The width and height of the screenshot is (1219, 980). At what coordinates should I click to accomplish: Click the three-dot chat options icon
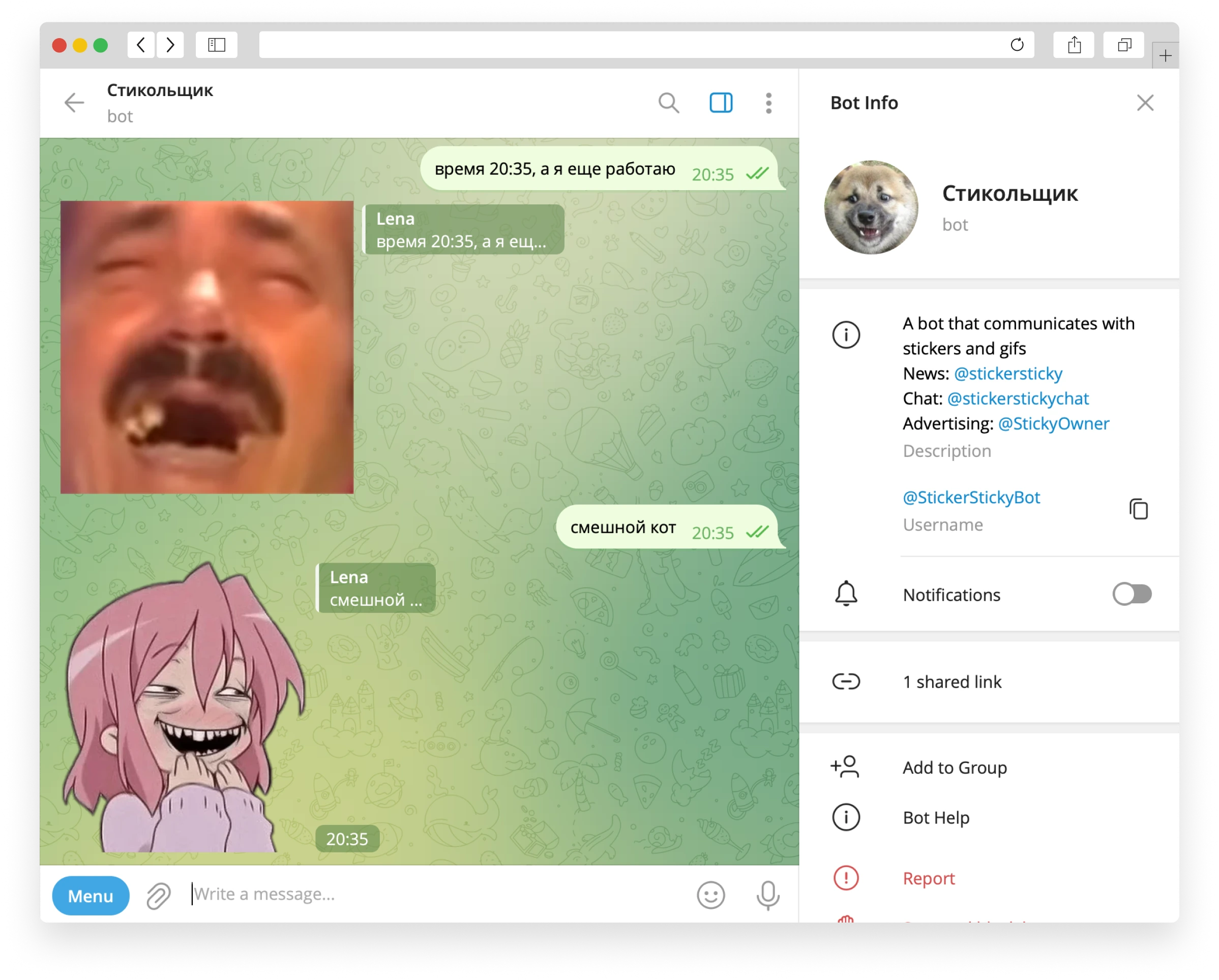(x=768, y=103)
